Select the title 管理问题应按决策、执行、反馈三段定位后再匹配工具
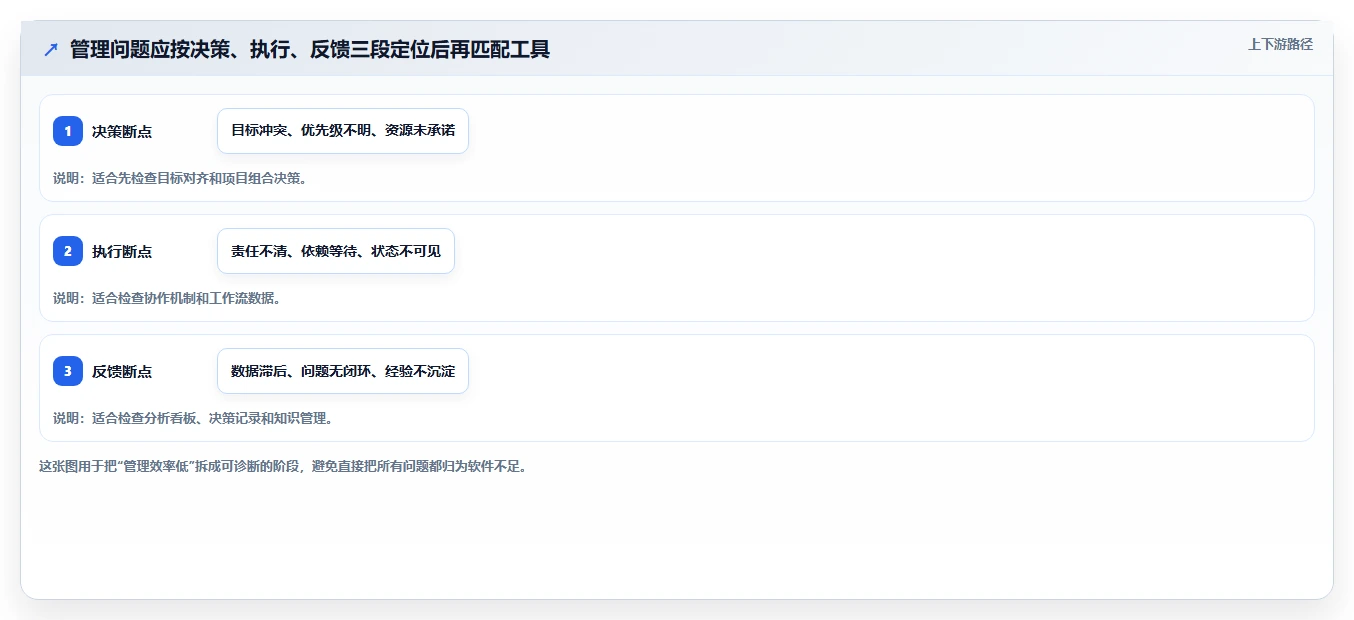 point(310,49)
